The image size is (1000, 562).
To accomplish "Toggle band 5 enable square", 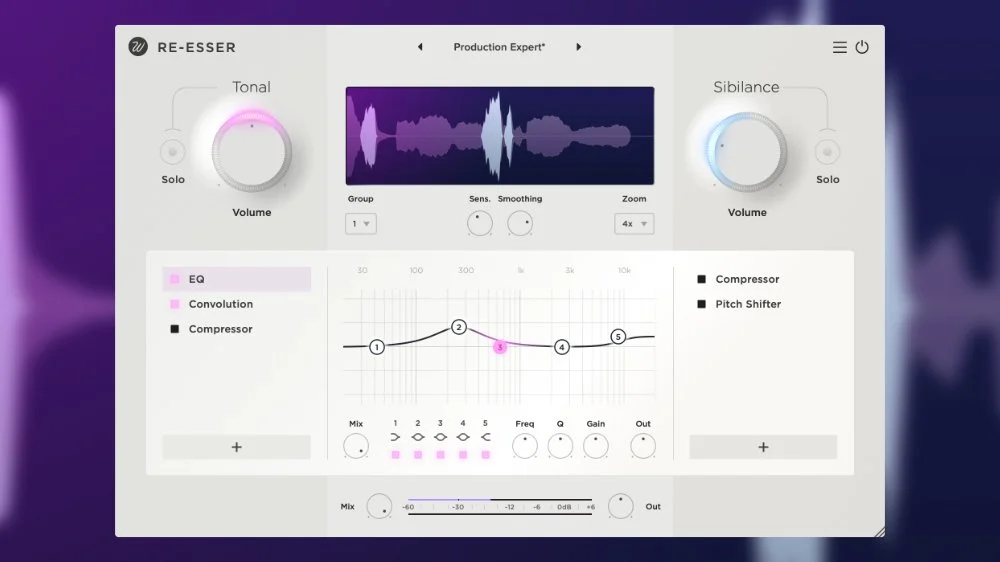I will point(485,455).
